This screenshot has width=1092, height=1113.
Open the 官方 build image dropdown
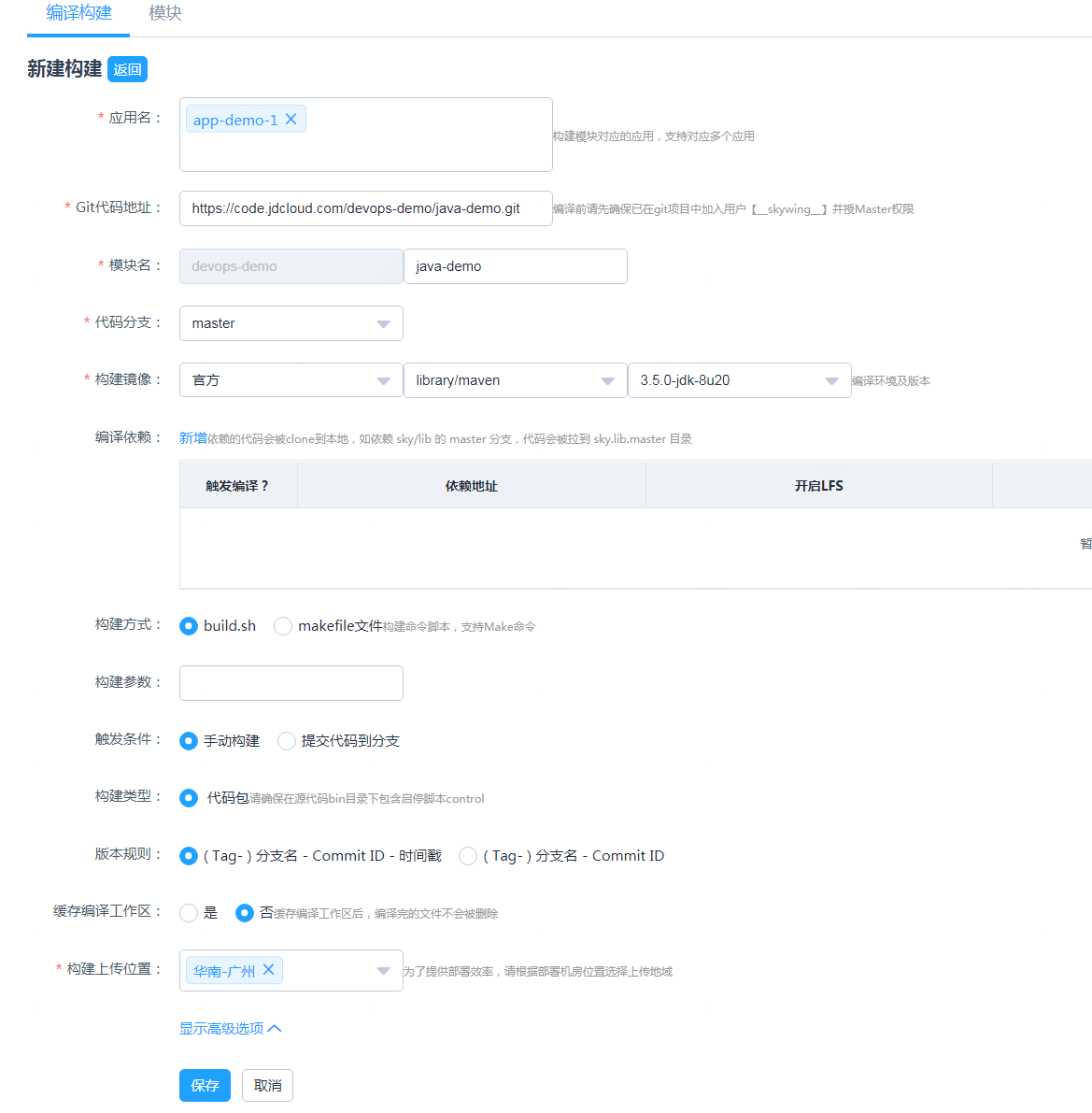click(382, 380)
